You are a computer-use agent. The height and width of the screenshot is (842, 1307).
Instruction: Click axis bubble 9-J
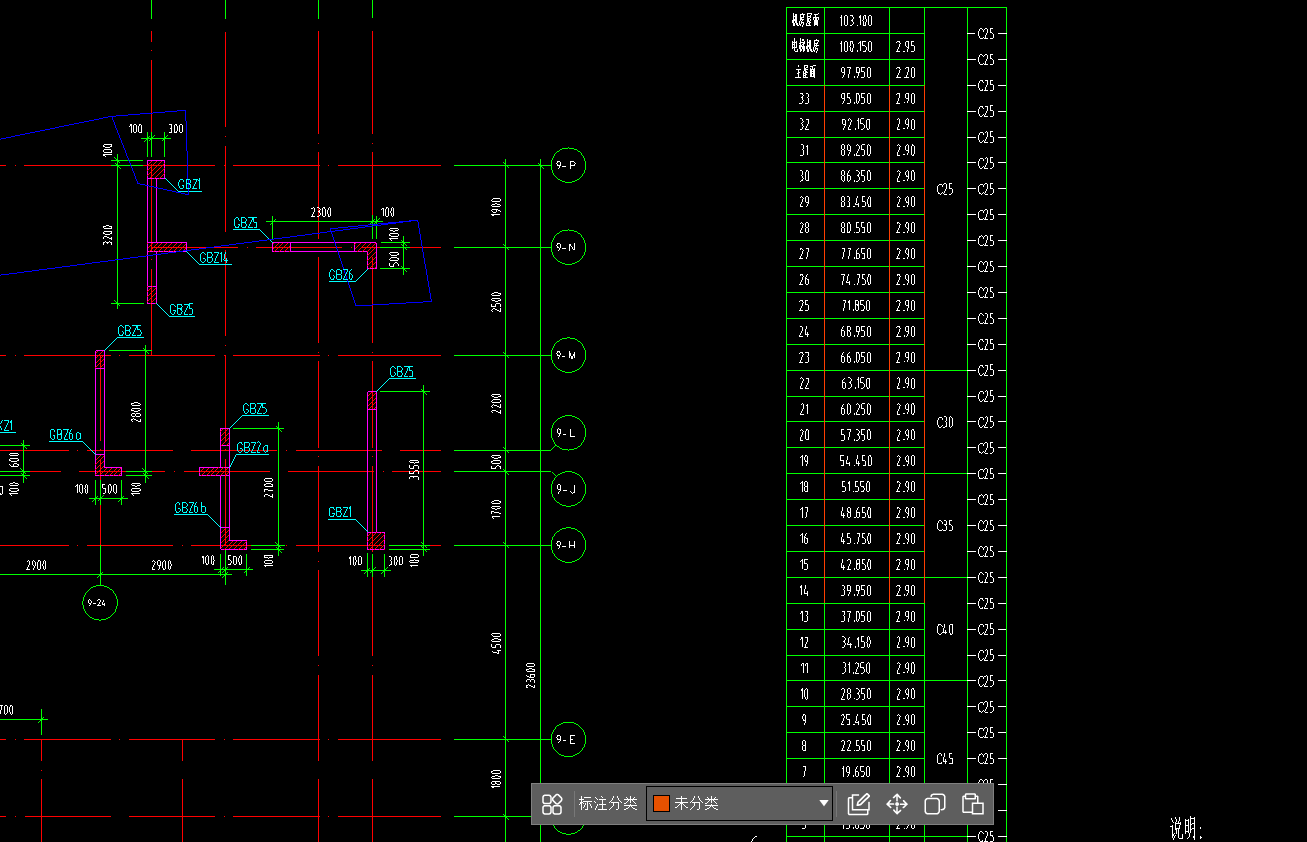[568, 489]
